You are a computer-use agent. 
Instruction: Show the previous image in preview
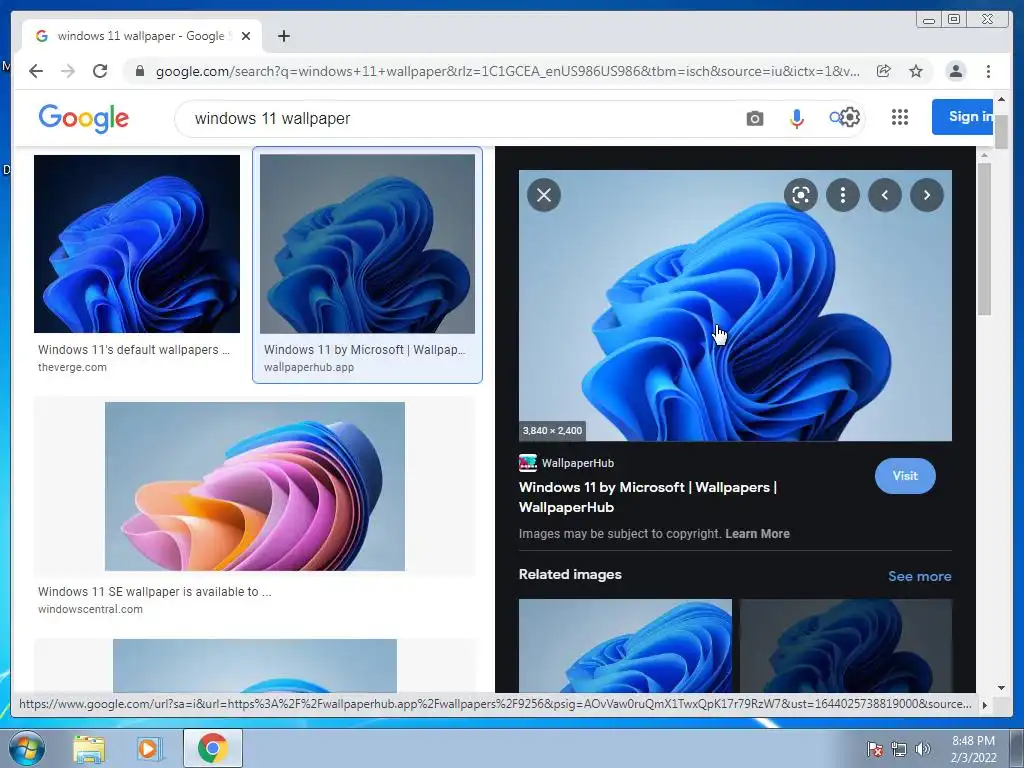point(885,195)
